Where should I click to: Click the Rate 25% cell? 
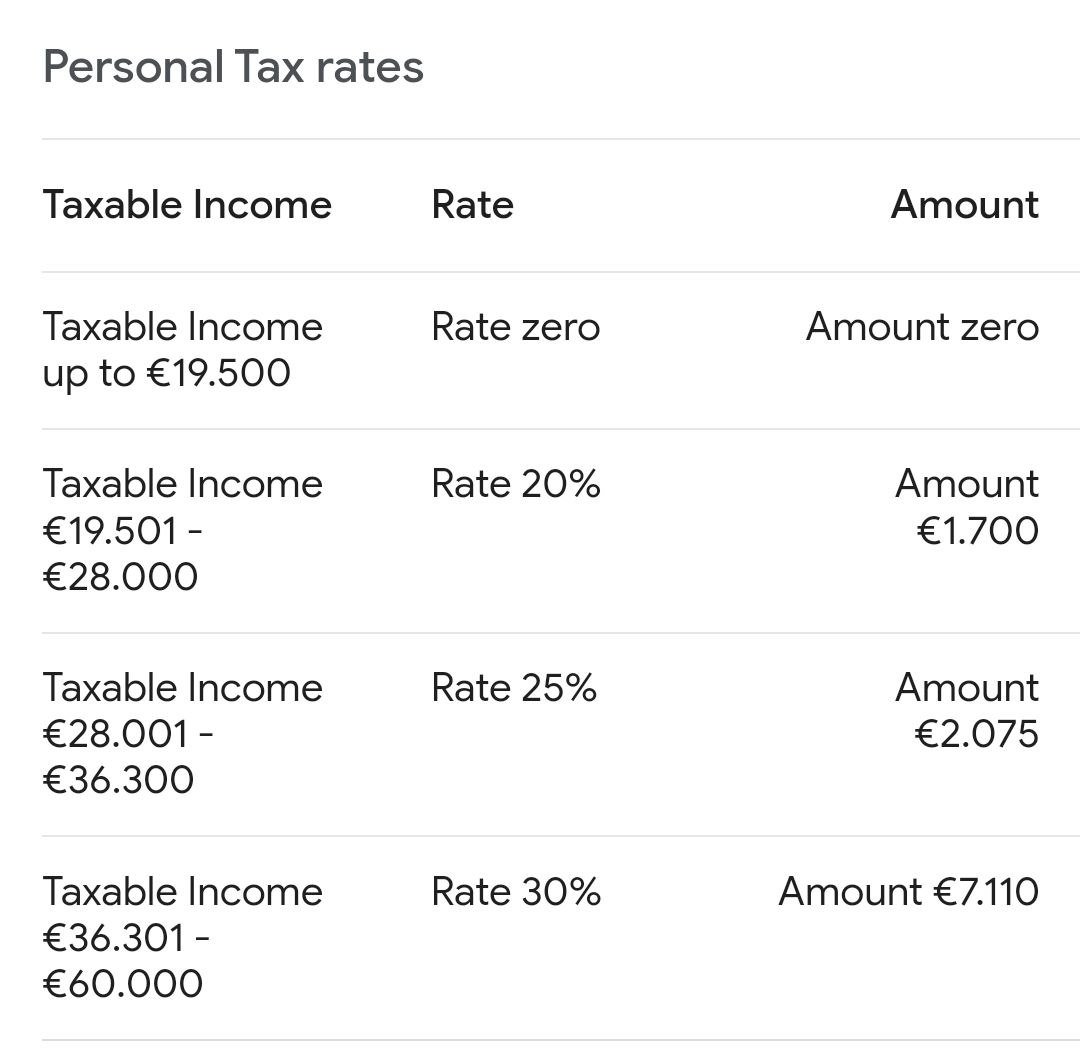coord(513,688)
